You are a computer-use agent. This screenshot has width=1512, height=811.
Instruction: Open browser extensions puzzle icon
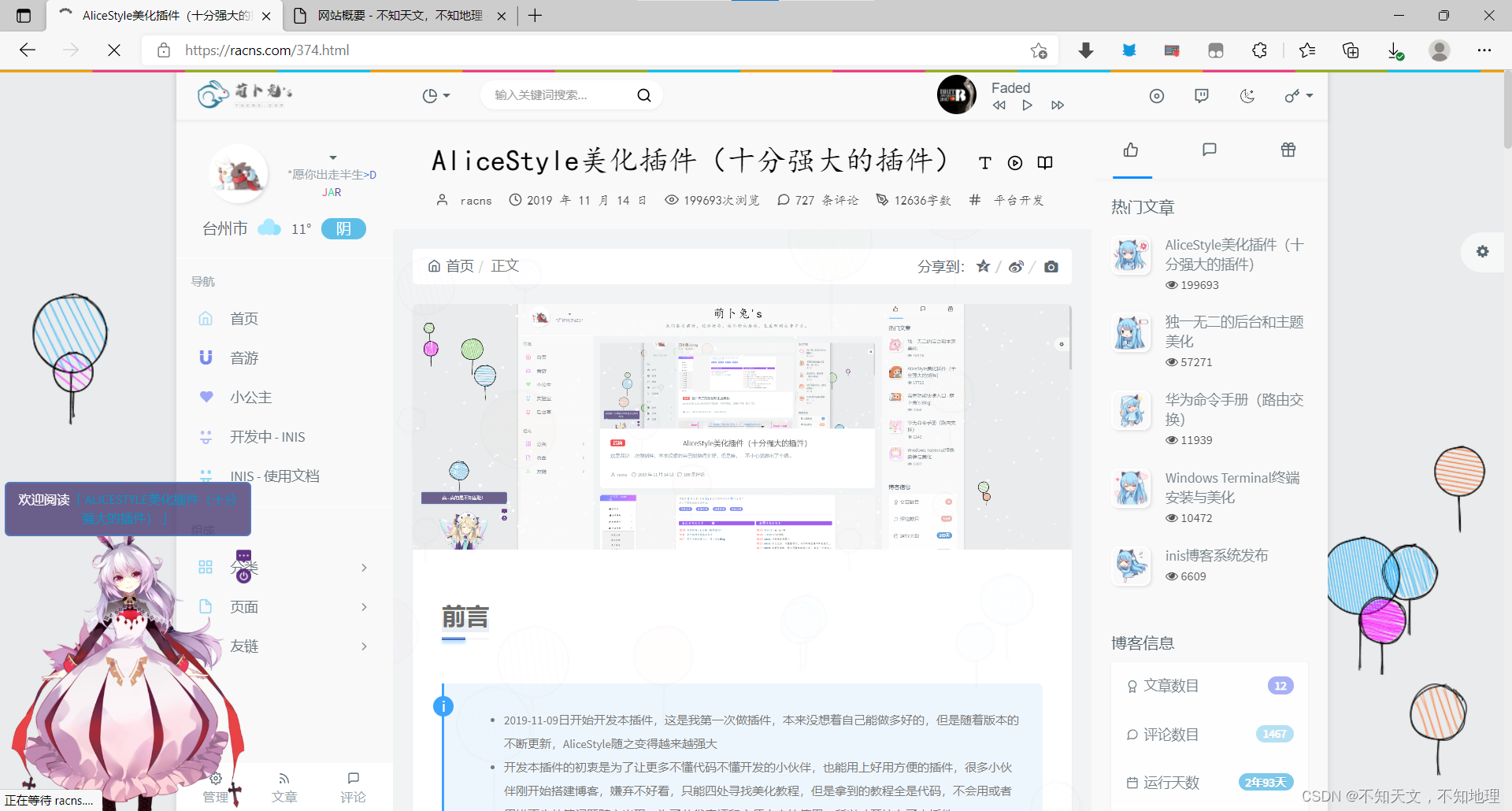coord(1259,50)
